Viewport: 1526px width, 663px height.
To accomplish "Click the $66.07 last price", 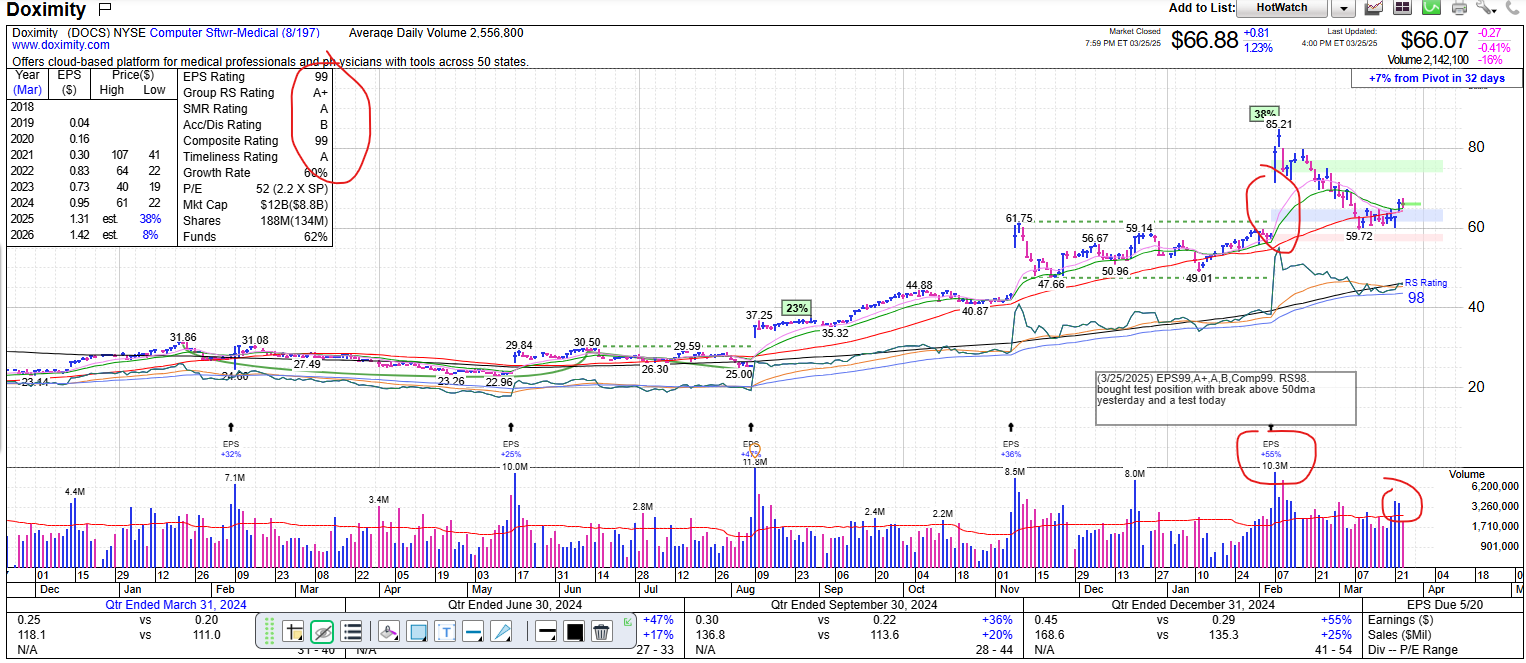I will pyautogui.click(x=1435, y=41).
